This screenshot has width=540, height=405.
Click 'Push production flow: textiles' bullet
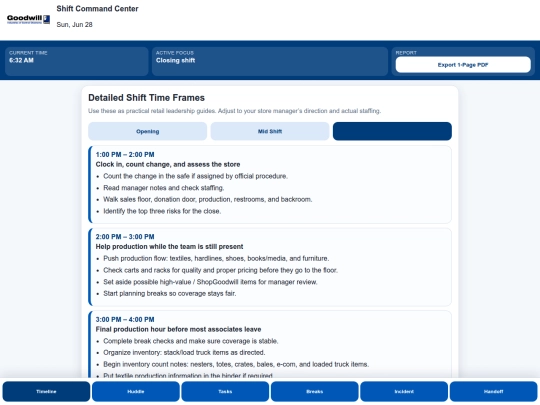click(x=216, y=259)
